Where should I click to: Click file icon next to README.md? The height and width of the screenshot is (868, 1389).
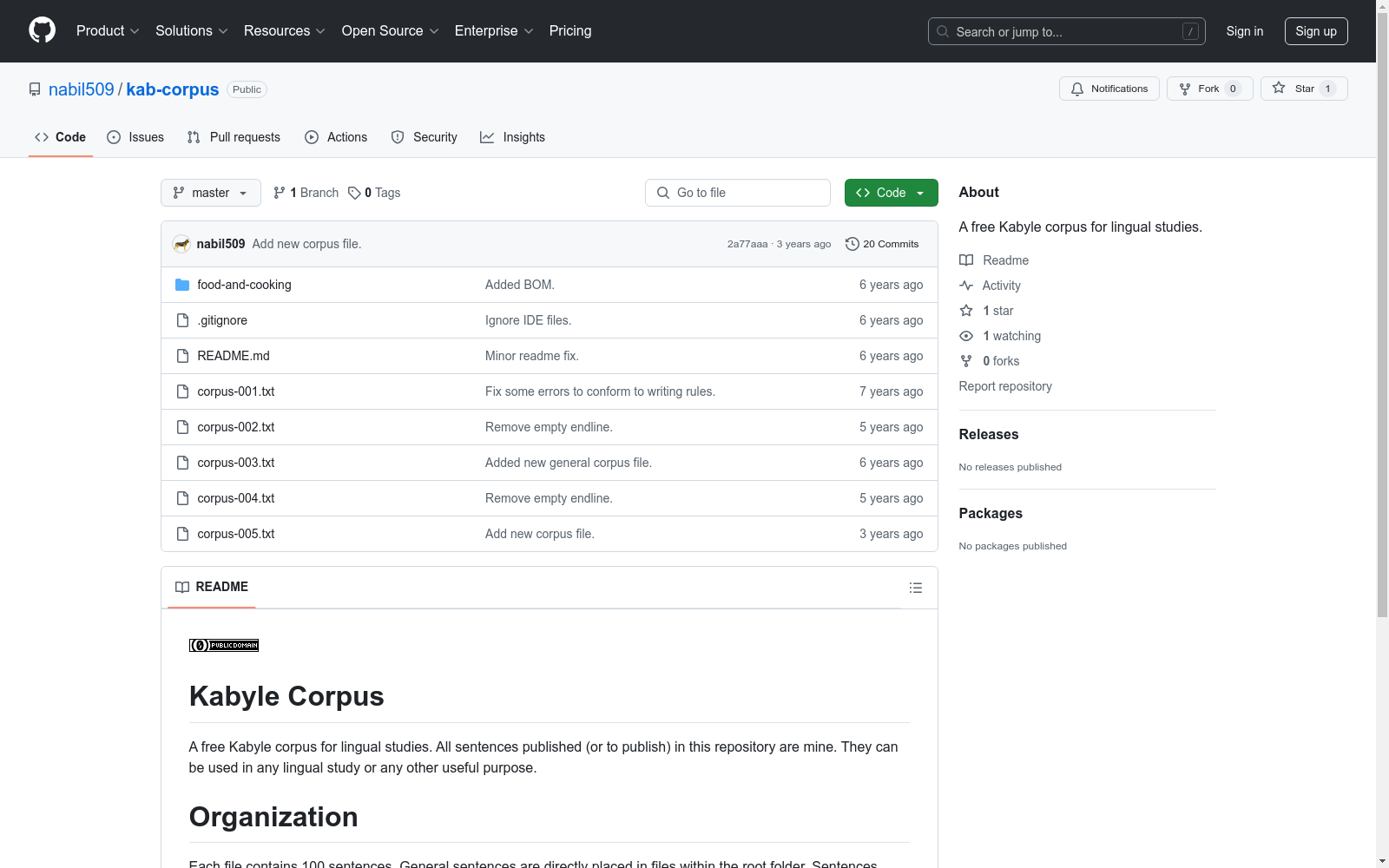[x=182, y=356]
